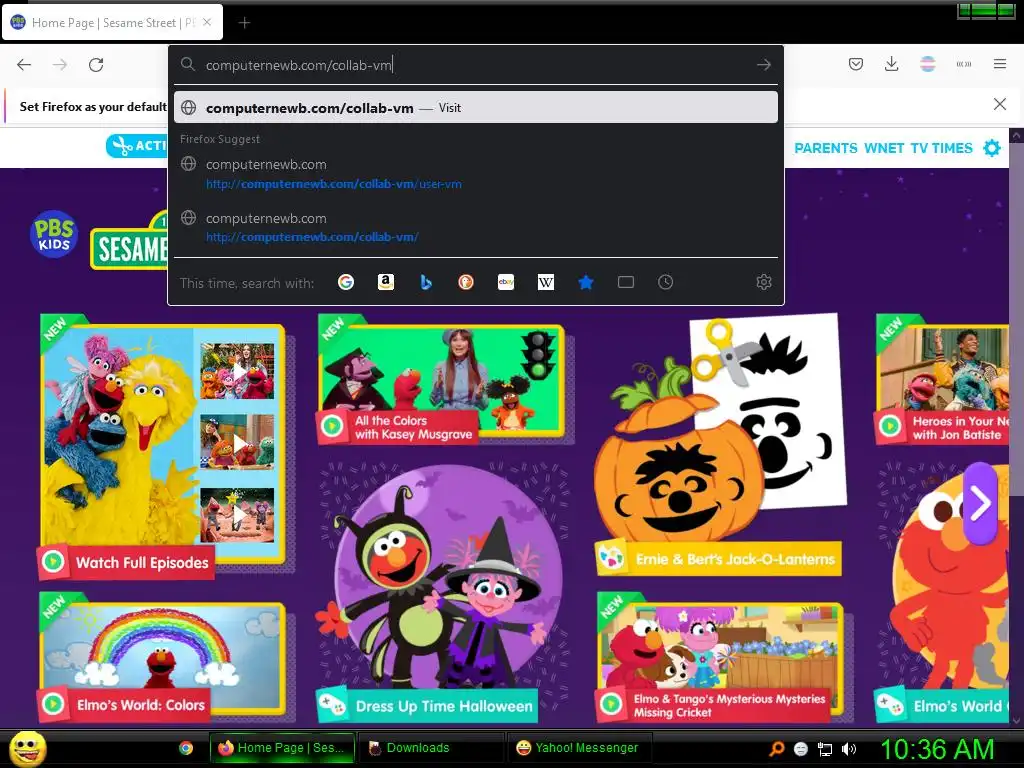
Task: Click inside the address bar text field
Action: [x=475, y=65]
